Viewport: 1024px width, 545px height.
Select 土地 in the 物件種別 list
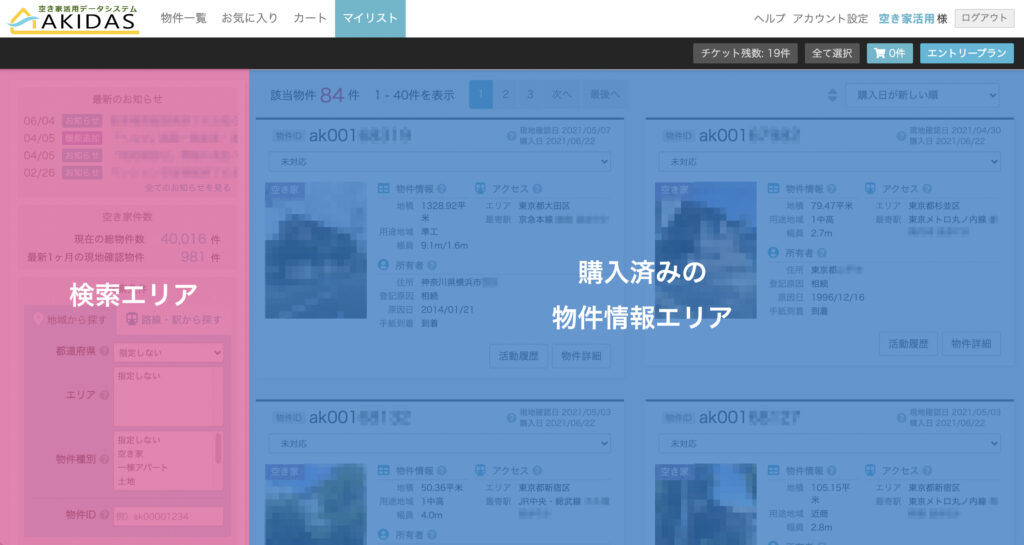tap(126, 481)
